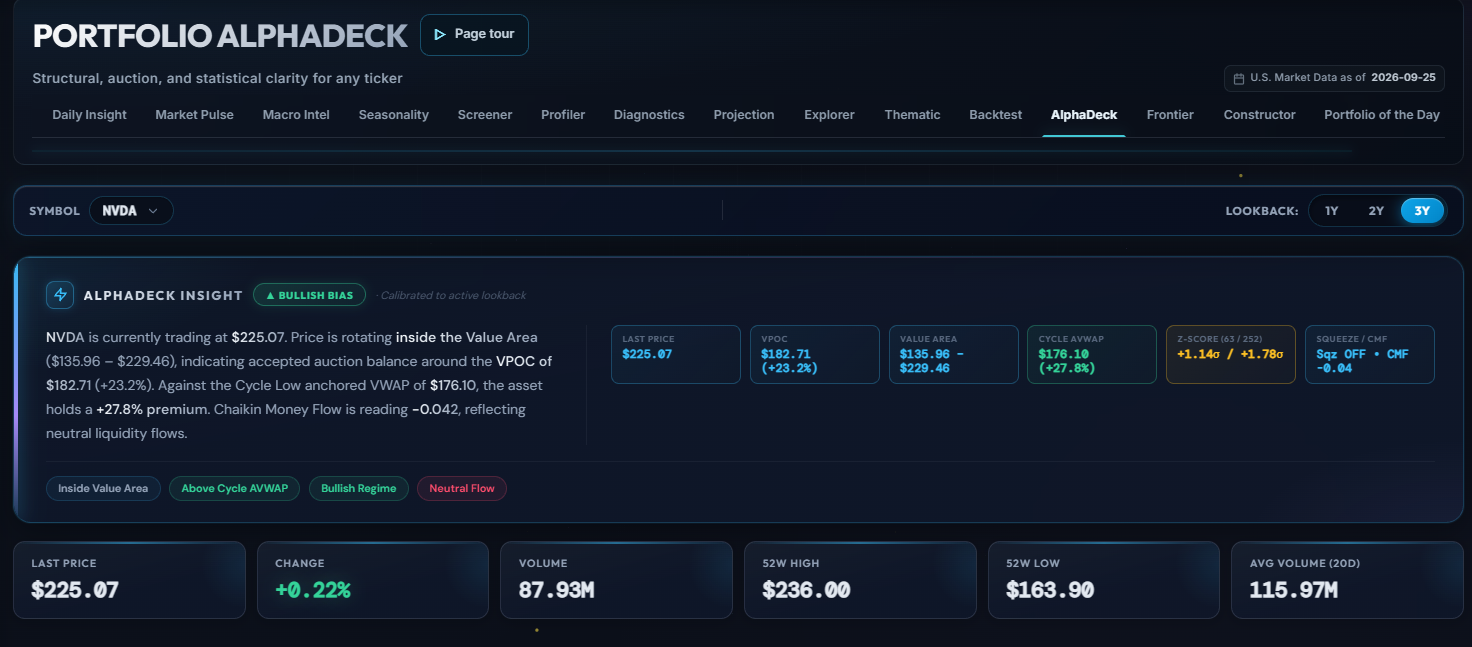Click the Change +0.22% card

(x=373, y=580)
